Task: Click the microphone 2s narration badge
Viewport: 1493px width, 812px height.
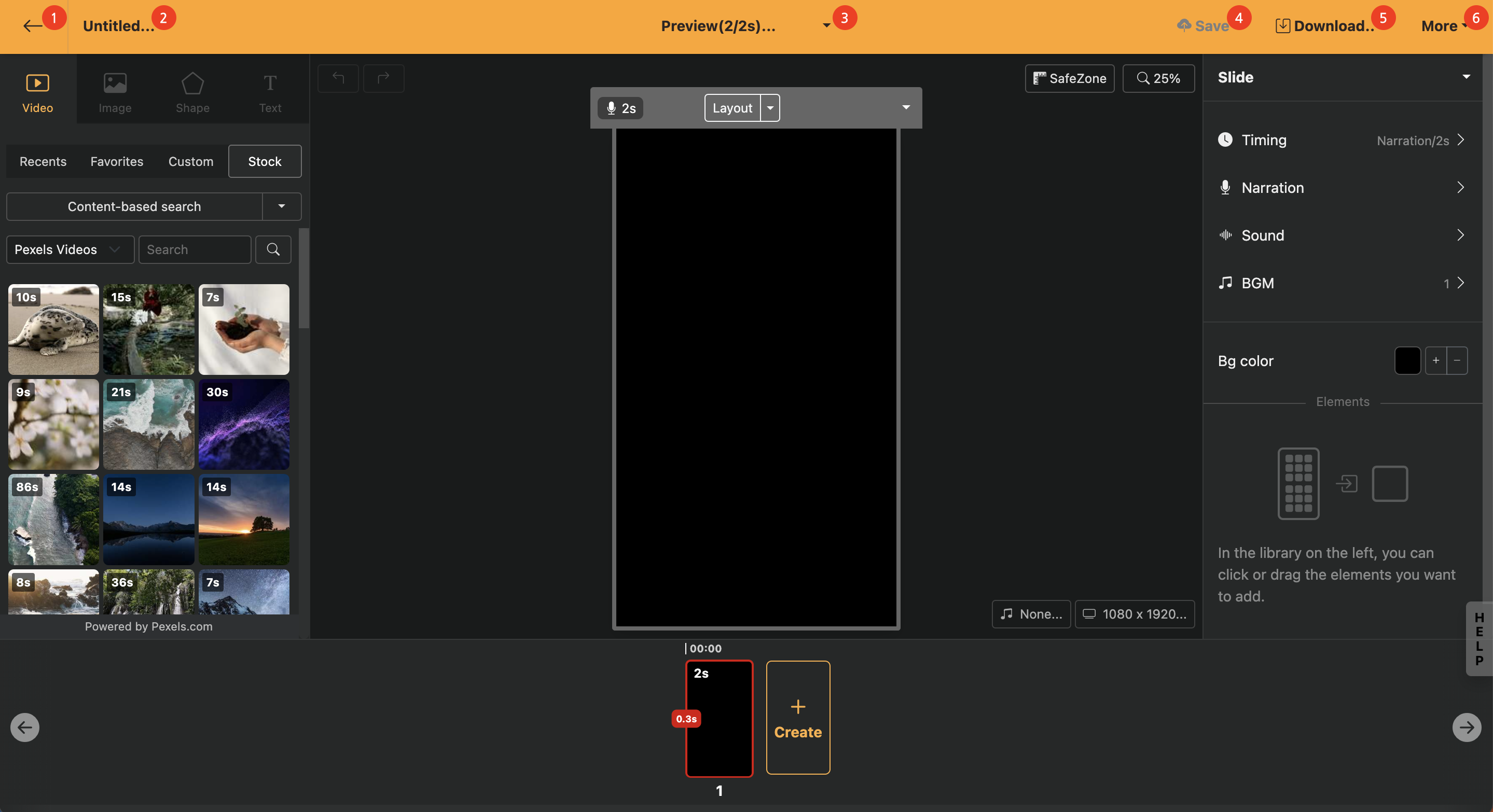Action: pos(620,108)
